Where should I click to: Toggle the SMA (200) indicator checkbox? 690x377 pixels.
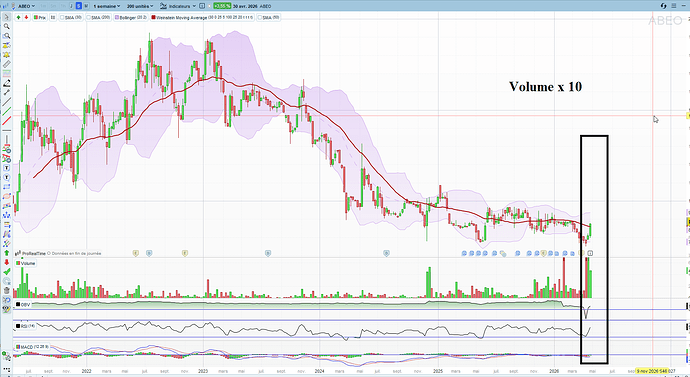tap(89, 17)
